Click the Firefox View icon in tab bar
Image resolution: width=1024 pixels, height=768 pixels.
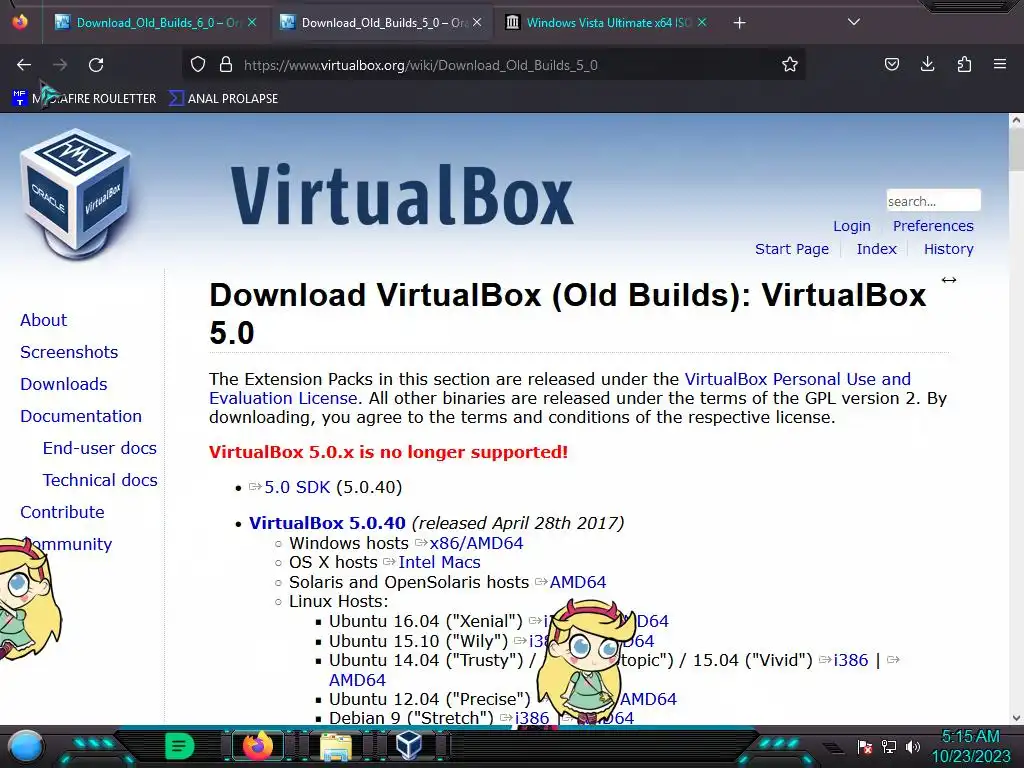click(x=20, y=22)
